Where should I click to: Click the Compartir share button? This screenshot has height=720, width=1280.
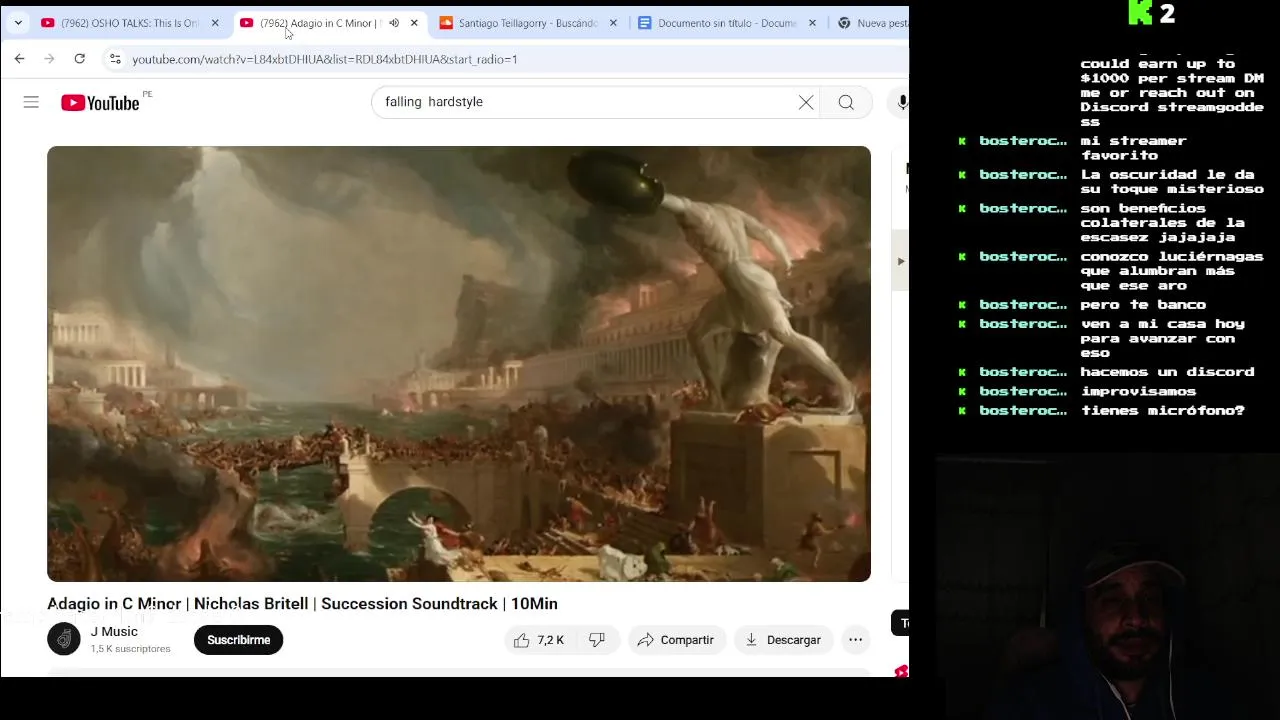(676, 640)
